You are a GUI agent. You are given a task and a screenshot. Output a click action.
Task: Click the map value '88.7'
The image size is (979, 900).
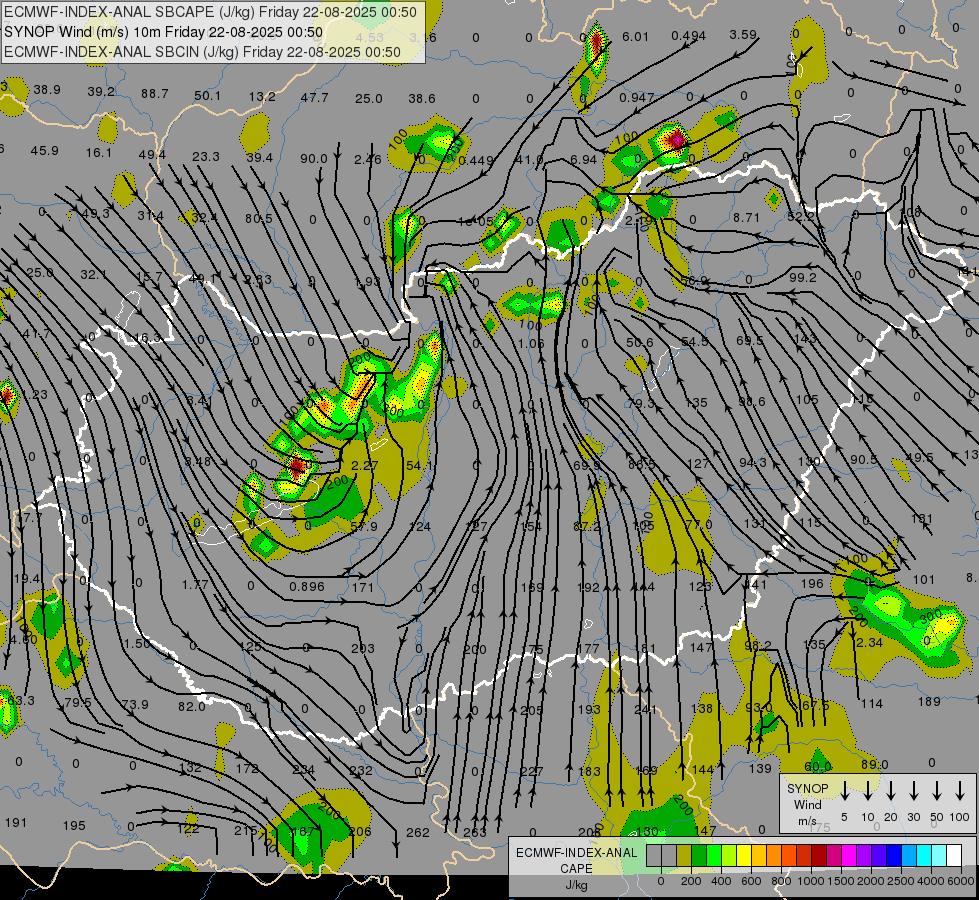coord(155,94)
